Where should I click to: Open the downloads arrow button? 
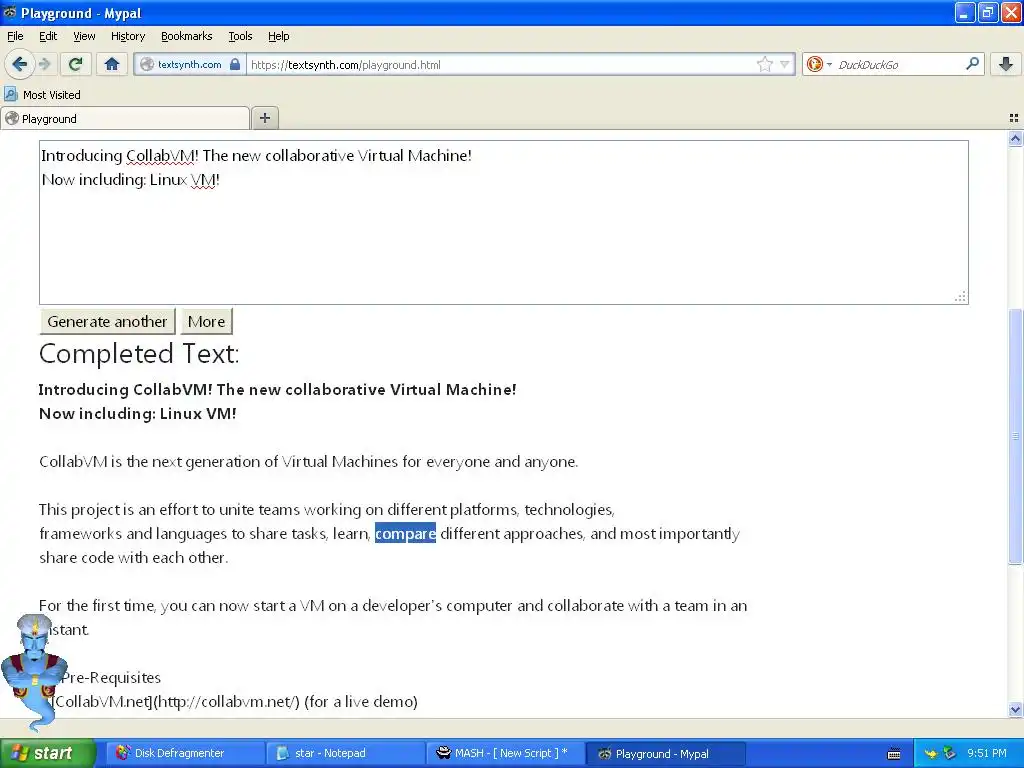(1006, 64)
